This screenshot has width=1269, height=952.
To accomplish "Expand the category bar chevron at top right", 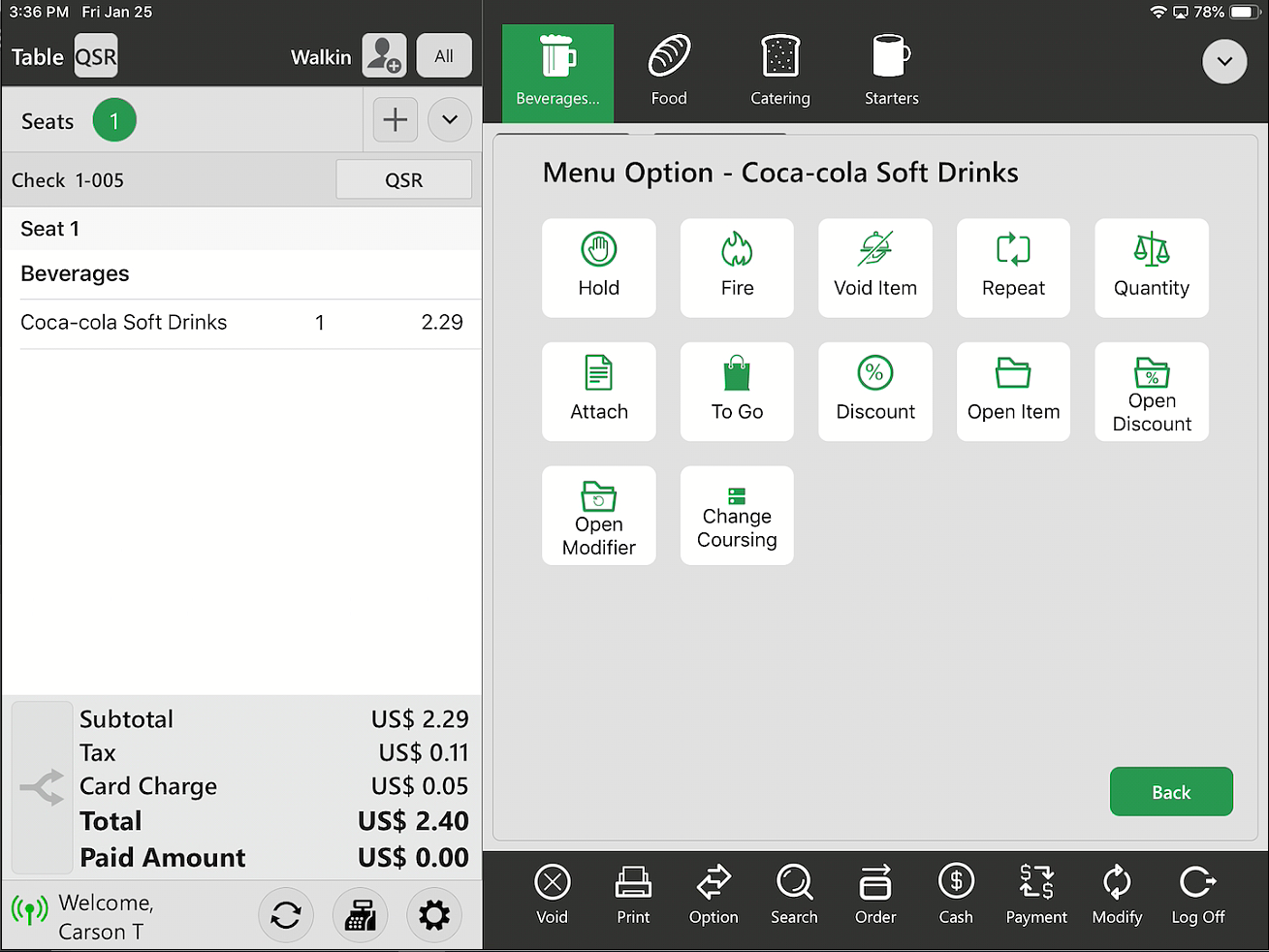I will pyautogui.click(x=1224, y=62).
